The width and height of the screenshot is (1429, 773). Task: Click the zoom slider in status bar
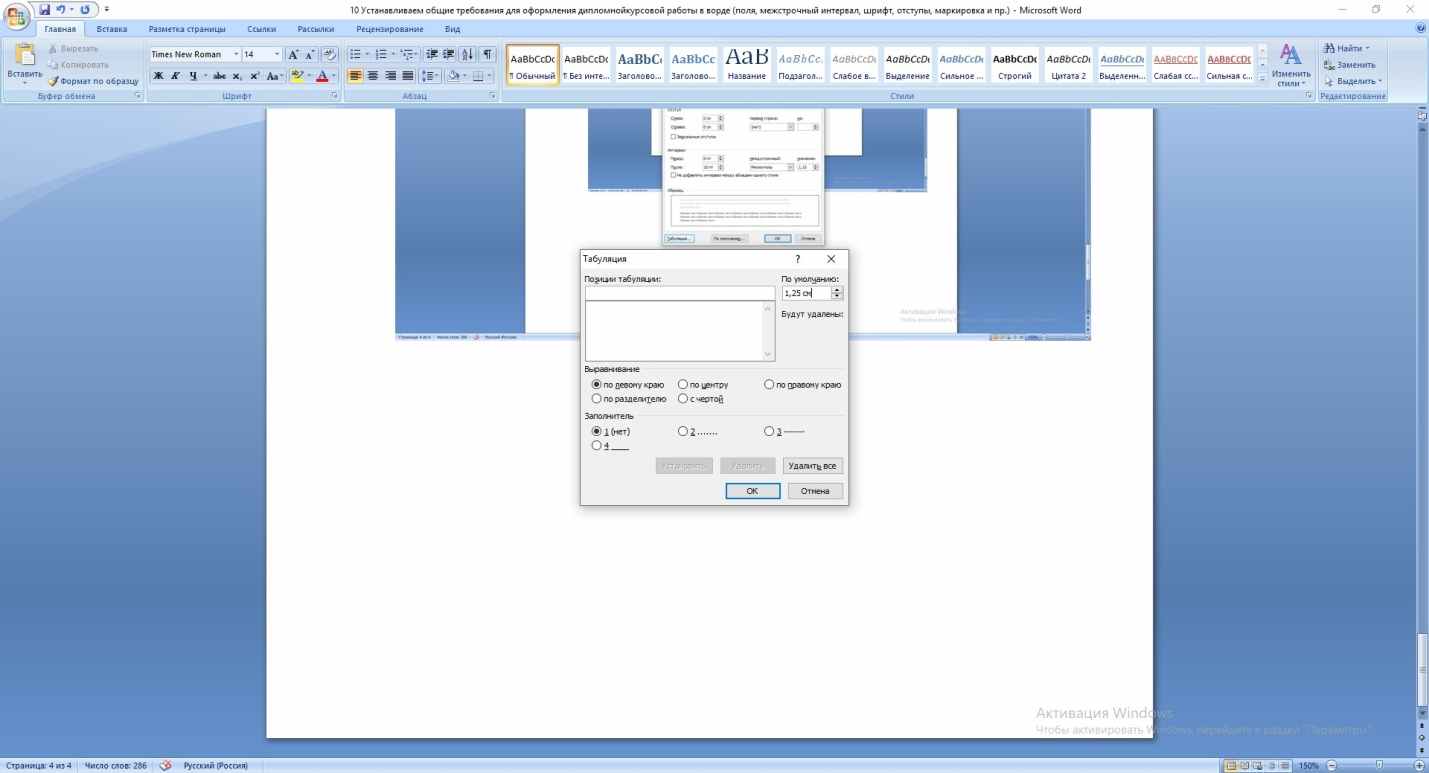point(1377,766)
